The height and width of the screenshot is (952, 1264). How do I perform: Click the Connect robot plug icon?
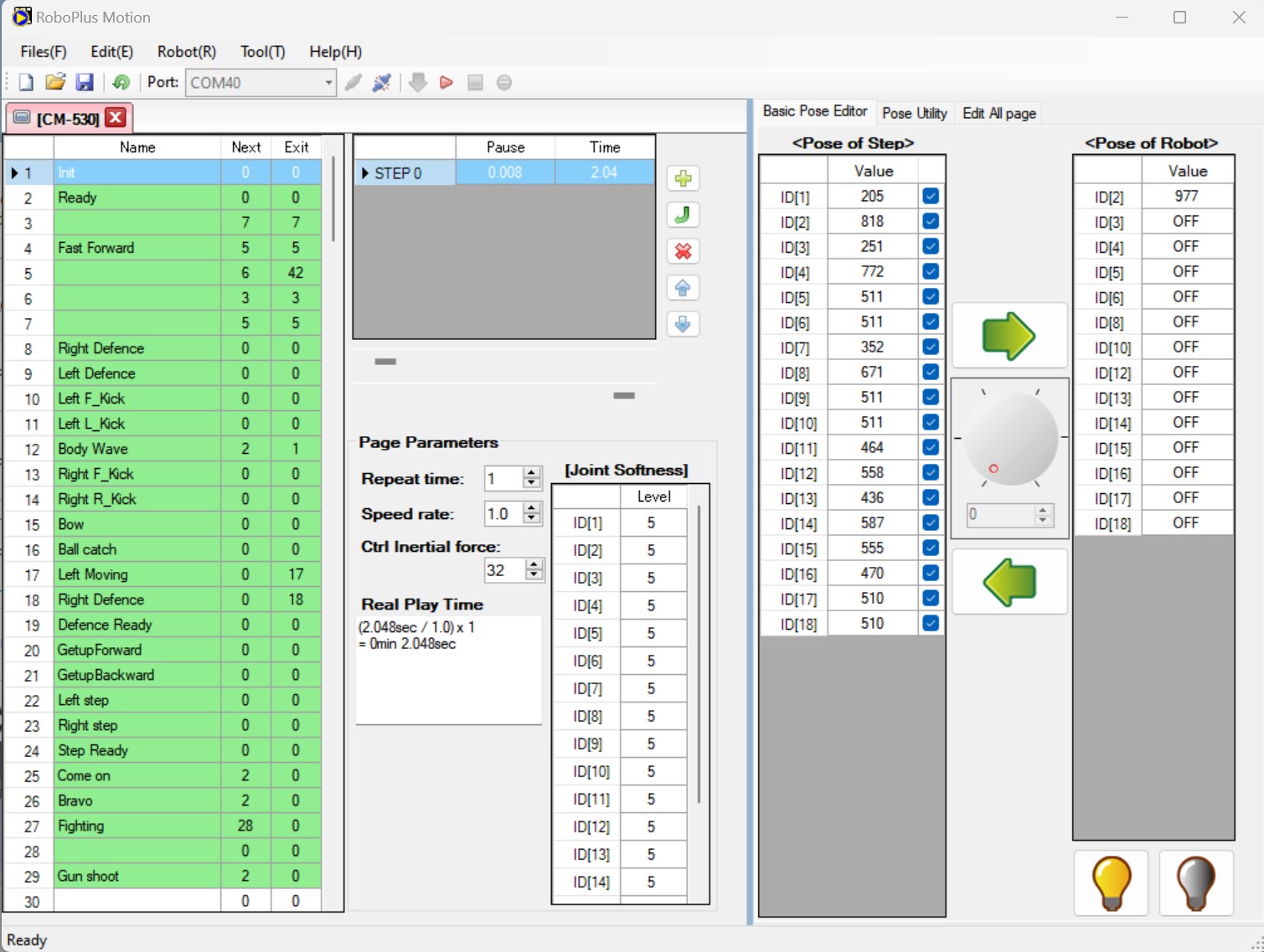tap(353, 82)
